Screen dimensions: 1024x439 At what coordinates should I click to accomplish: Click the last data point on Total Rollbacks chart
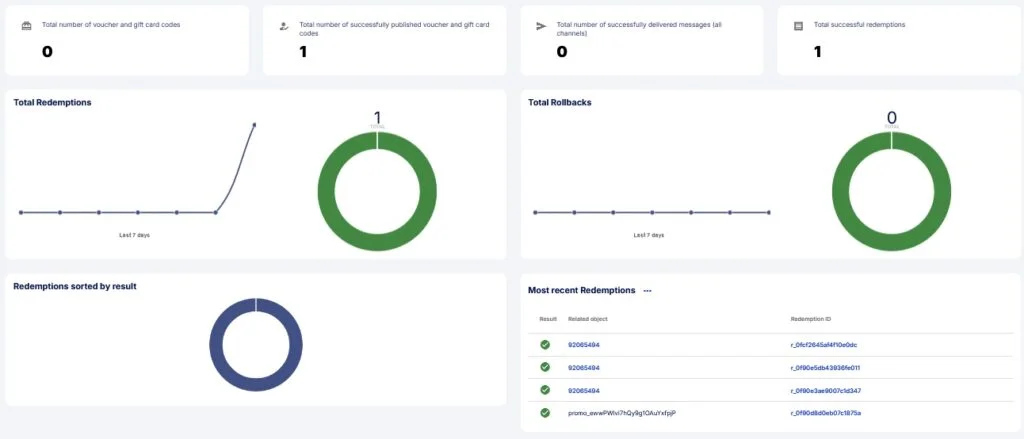point(769,212)
